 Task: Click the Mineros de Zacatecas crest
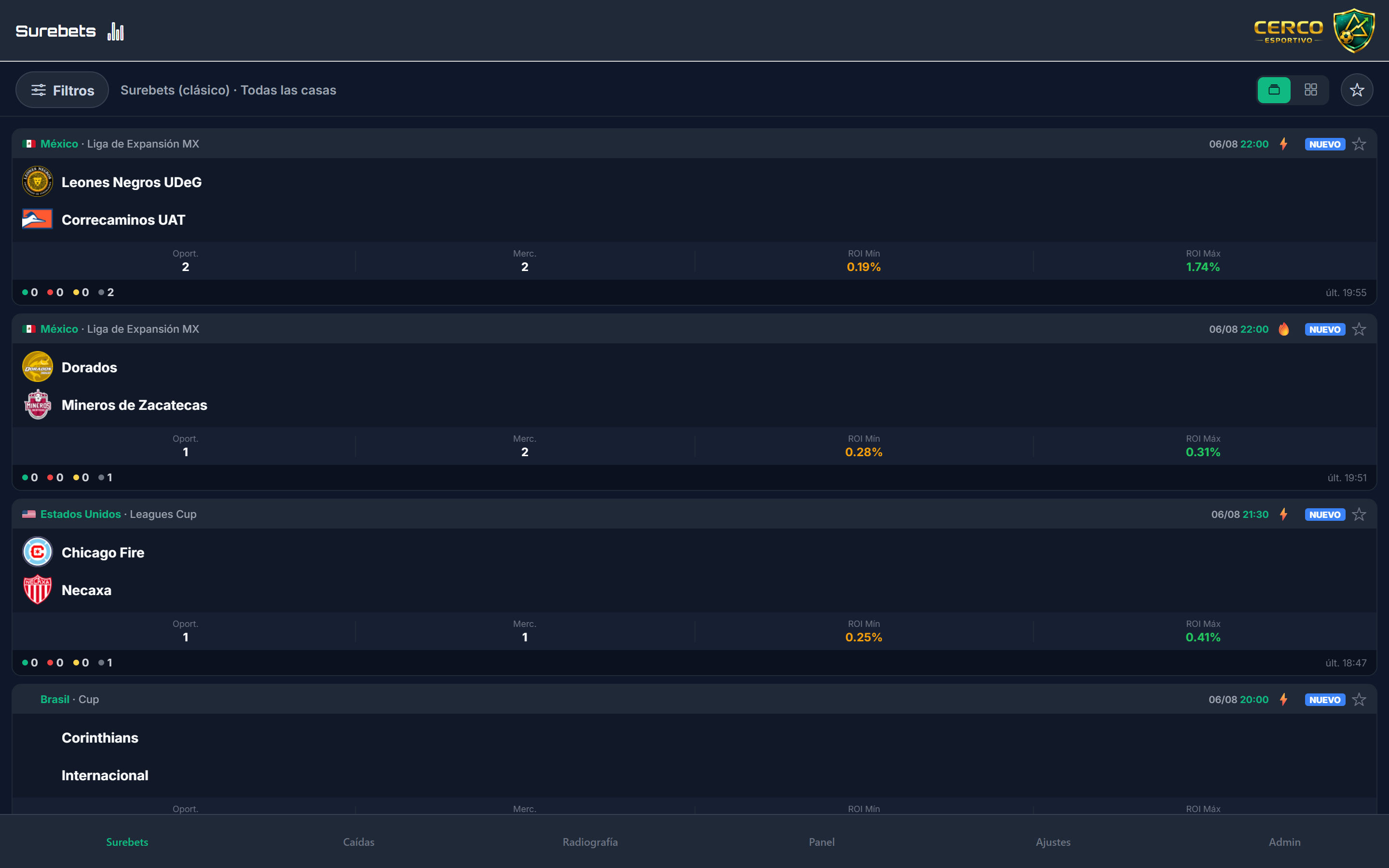point(37,405)
